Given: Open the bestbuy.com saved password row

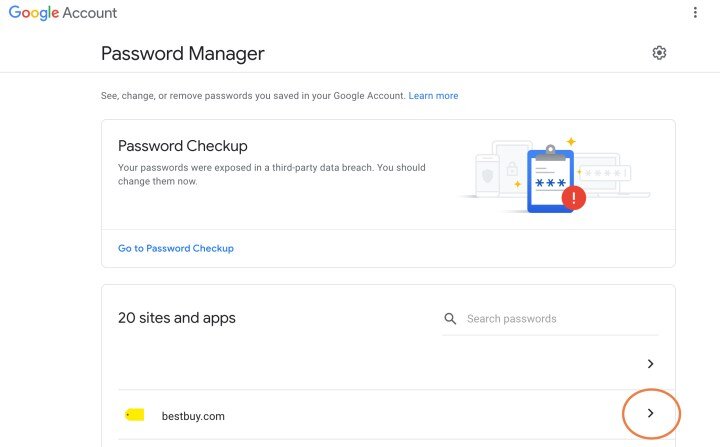Looking at the screenshot, I should [x=388, y=415].
